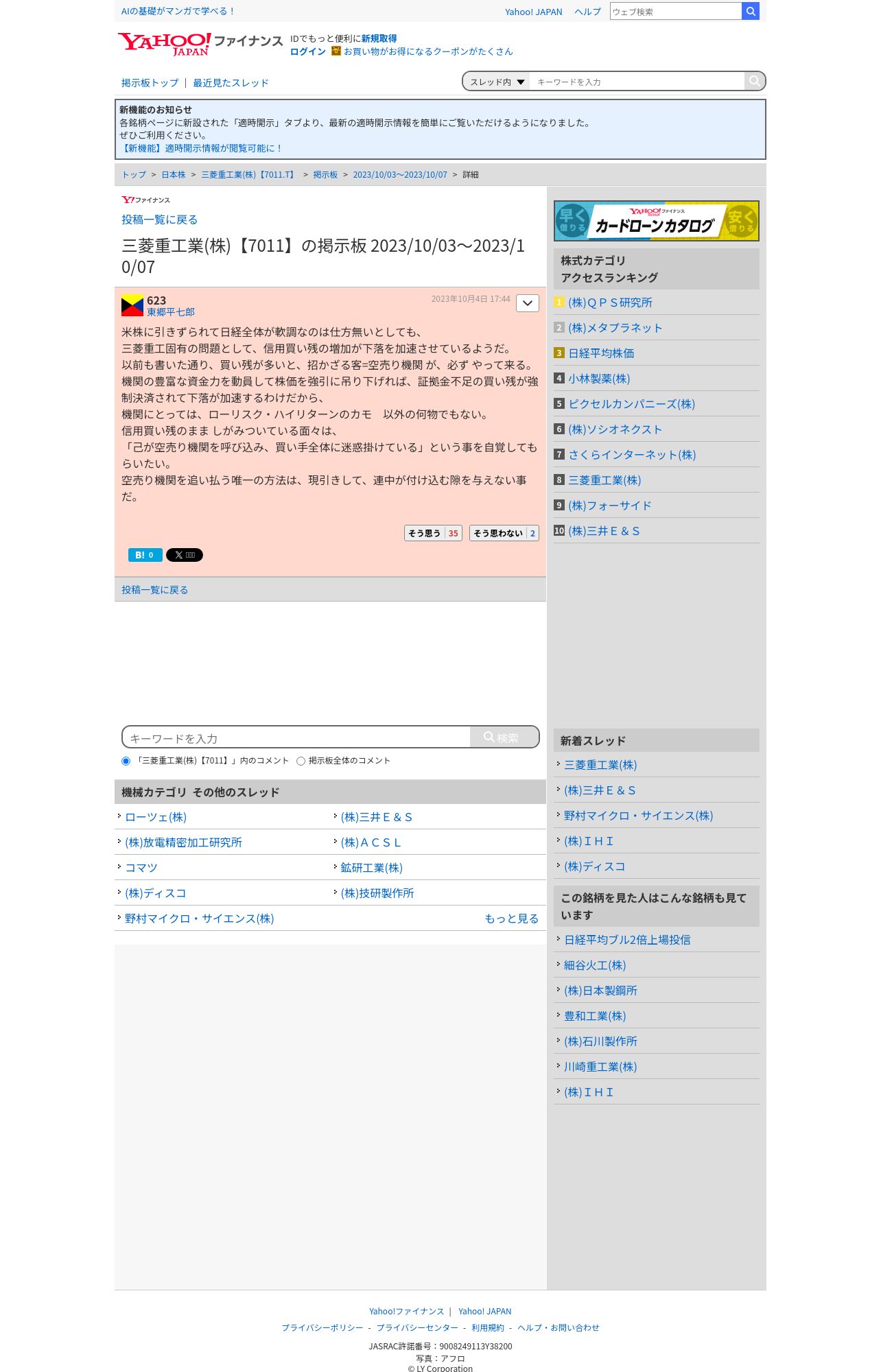This screenshot has height=1372, width=881.
Task: Click Yahoo! JAPAN link in top bar
Action: (x=533, y=12)
